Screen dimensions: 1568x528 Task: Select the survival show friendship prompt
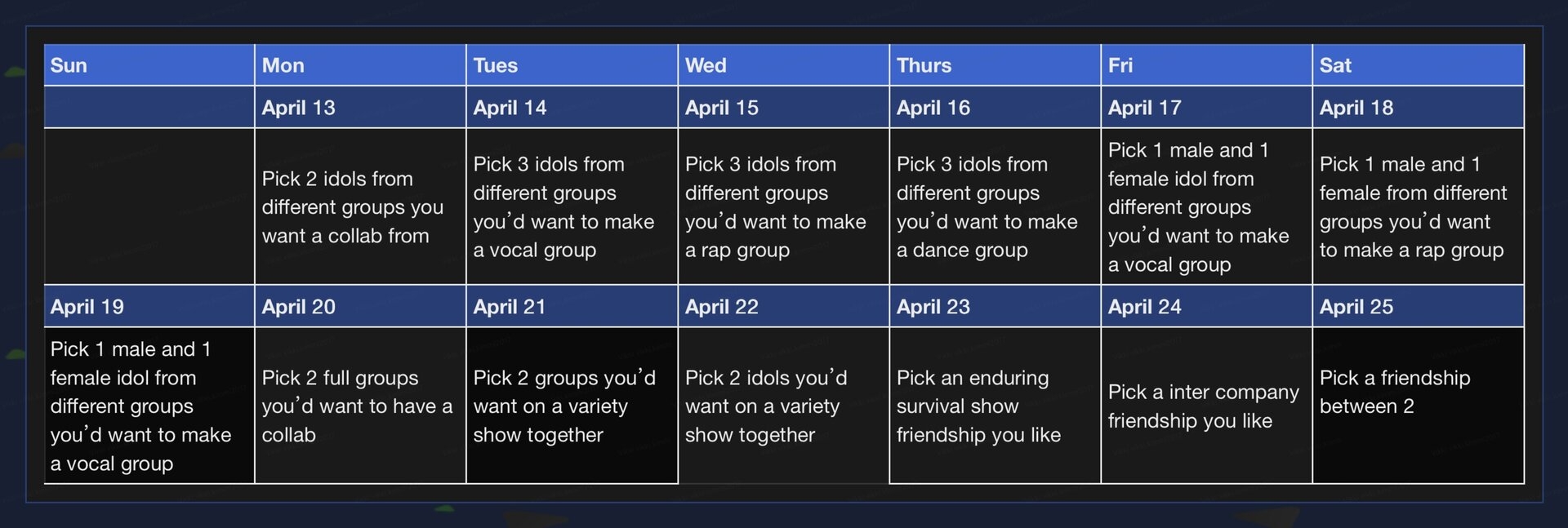(x=995, y=406)
